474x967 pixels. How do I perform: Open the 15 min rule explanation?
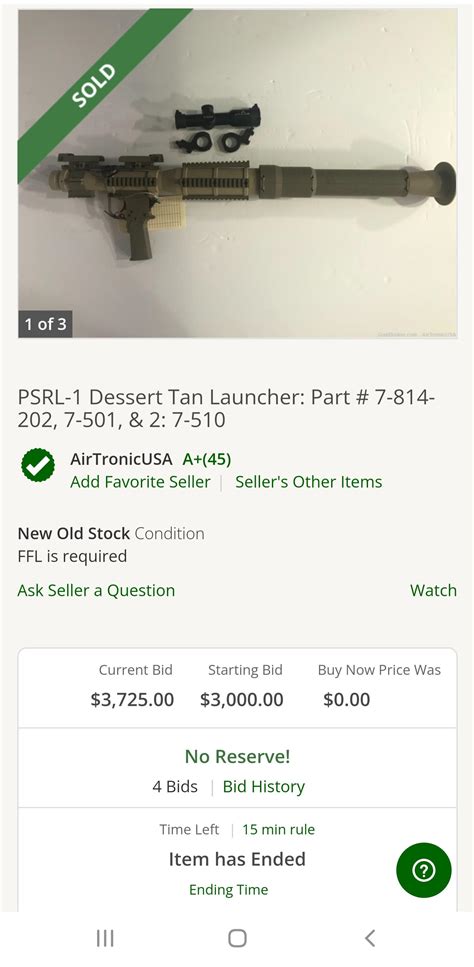point(278,829)
